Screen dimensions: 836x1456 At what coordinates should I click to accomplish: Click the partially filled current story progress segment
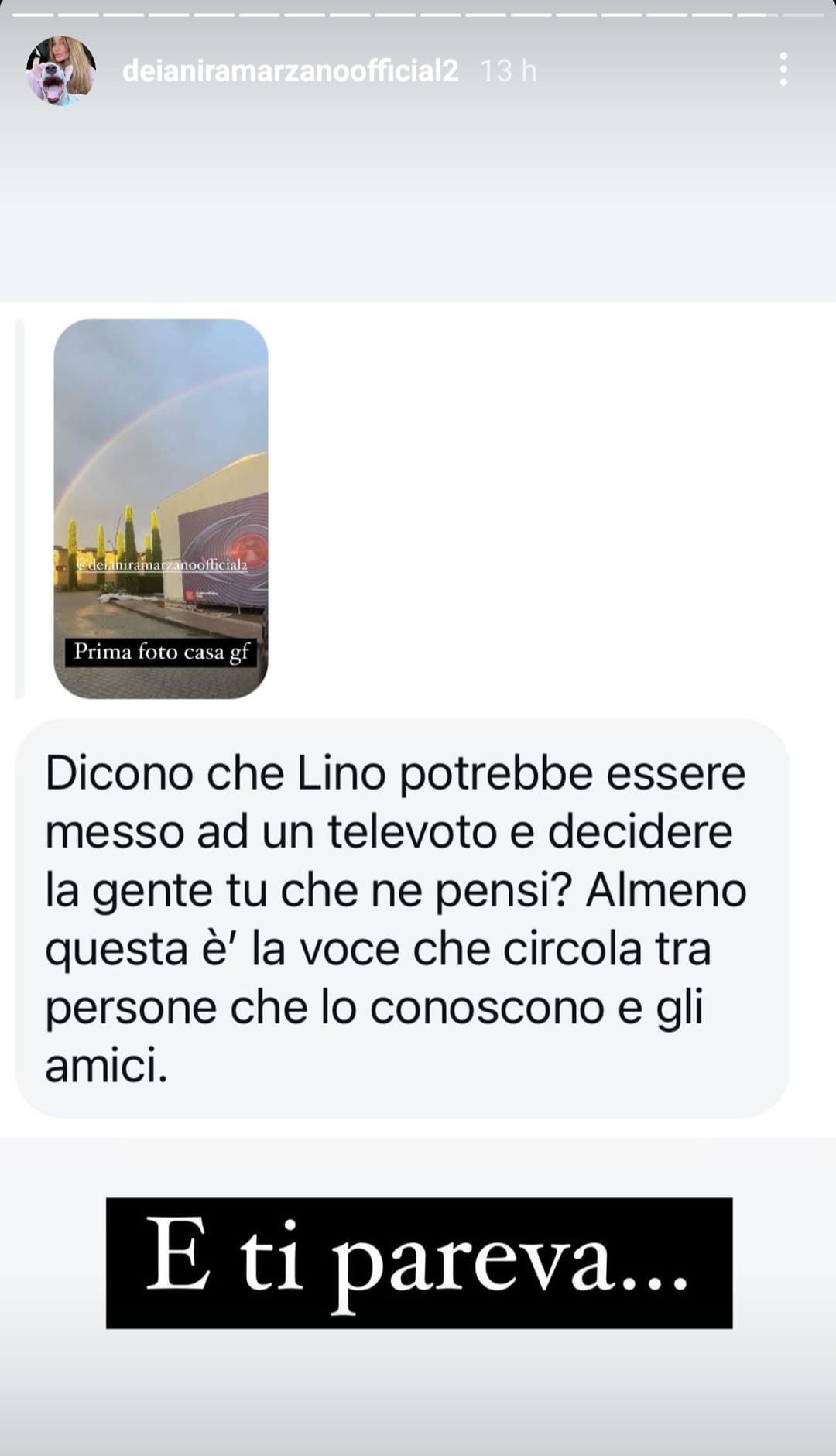pos(757,15)
